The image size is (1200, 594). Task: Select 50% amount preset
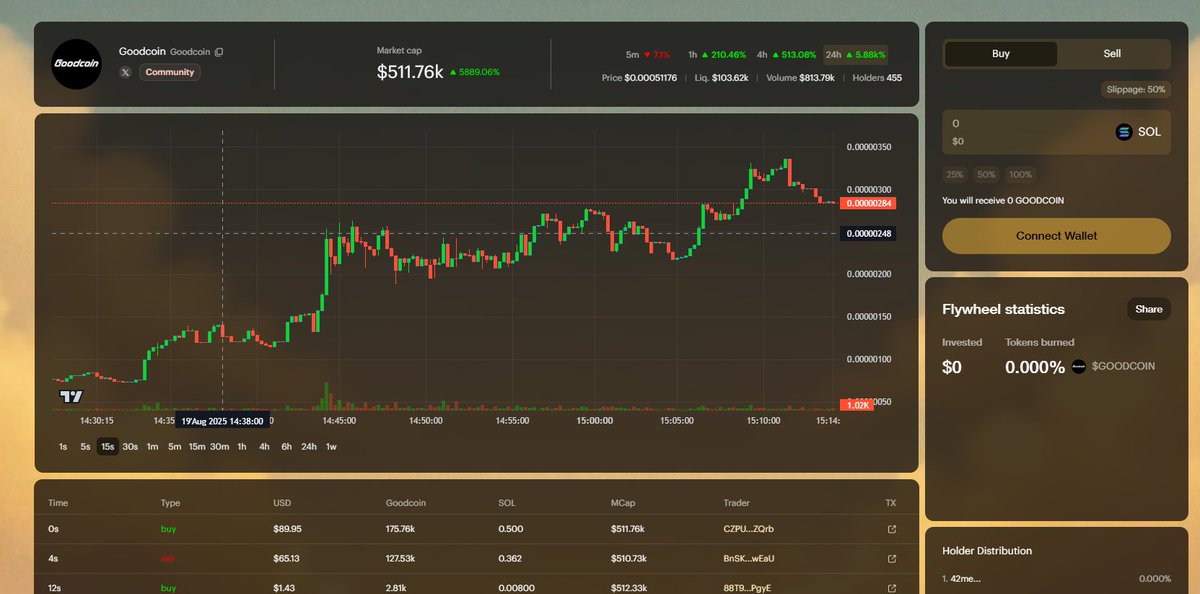click(x=986, y=174)
